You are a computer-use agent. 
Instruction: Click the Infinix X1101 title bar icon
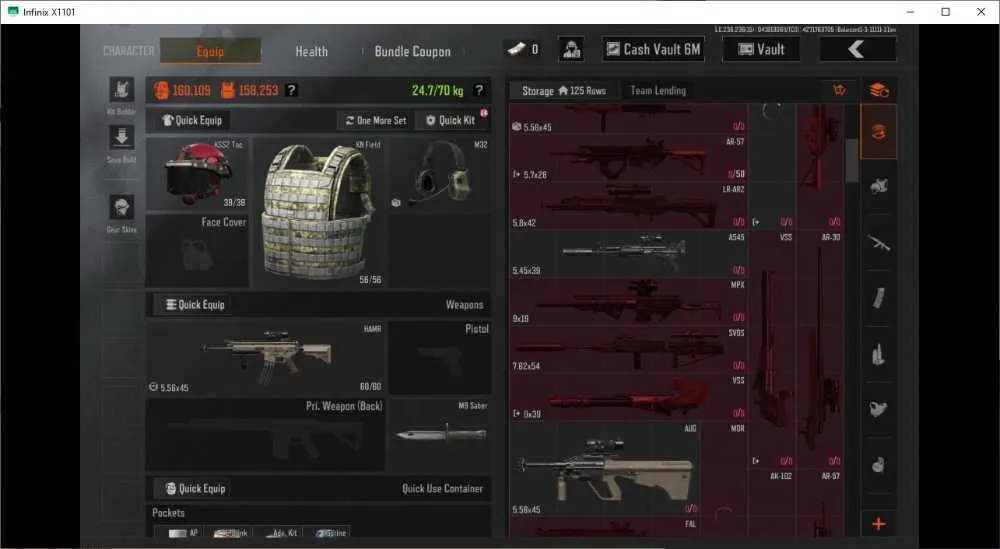12,11
